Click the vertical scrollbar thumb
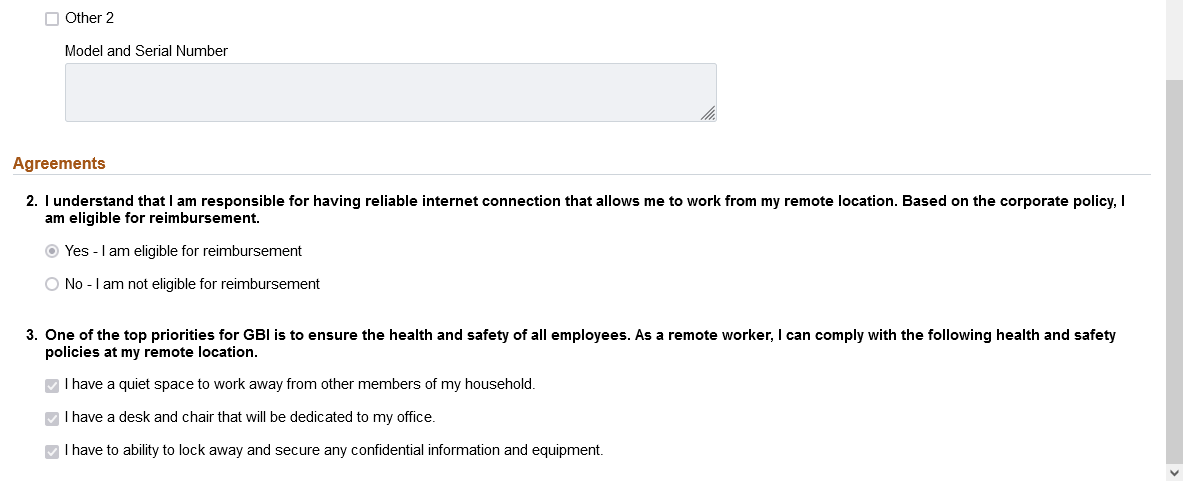1183x481 pixels. point(1174,271)
